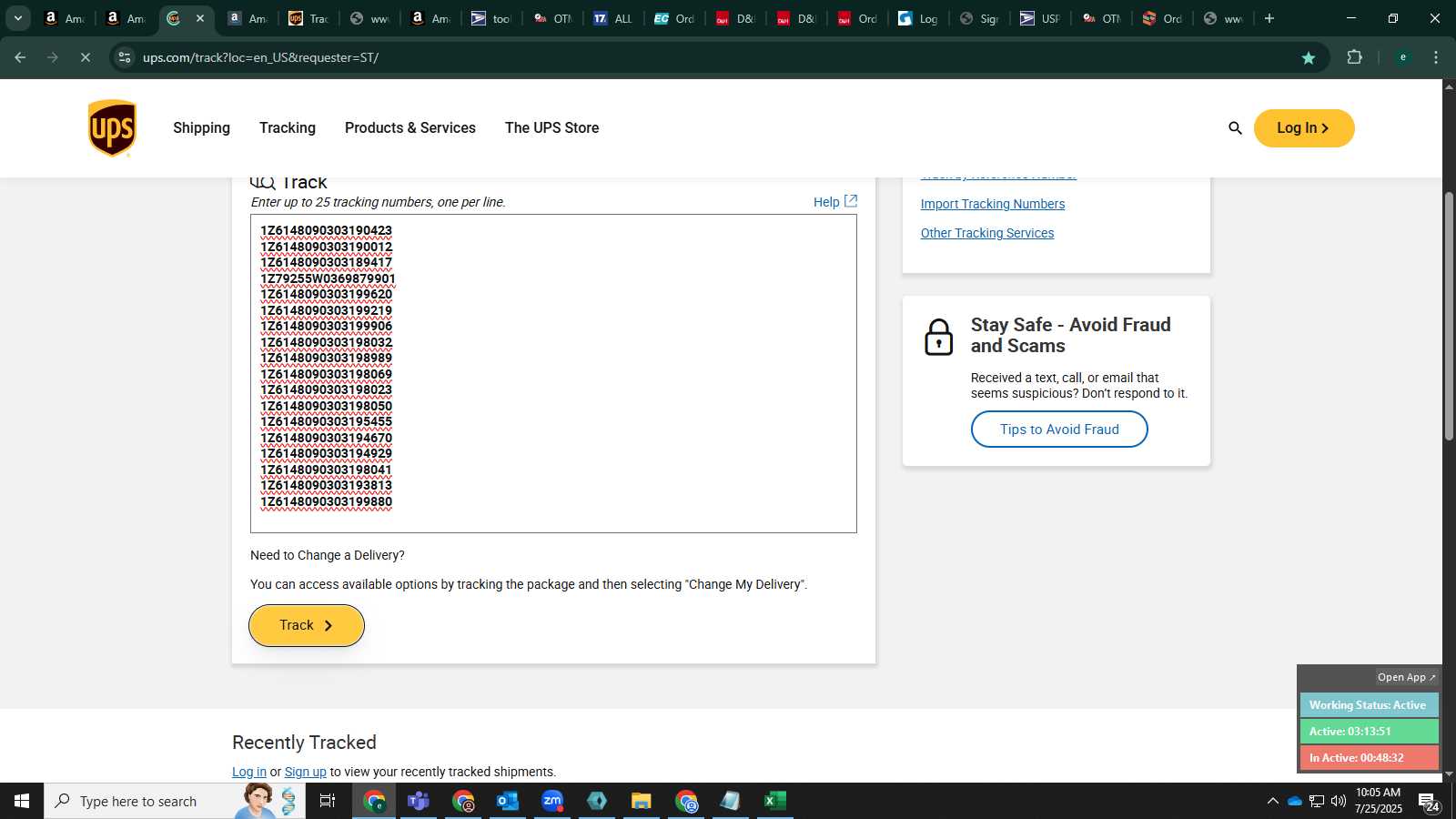
Task: Open Microsoft Teams from taskbar
Action: coord(419,801)
